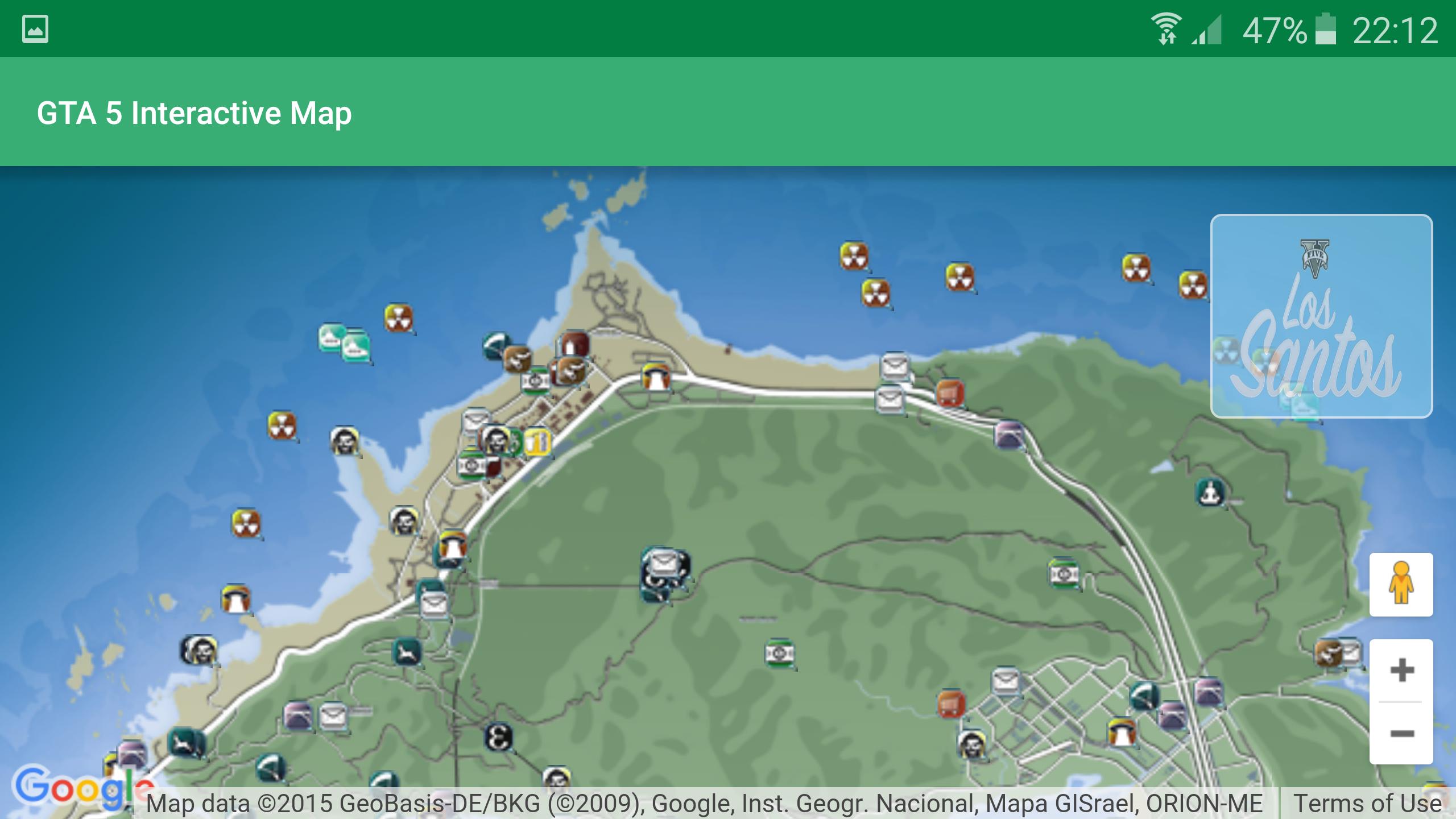
Task: Tap the Wi-Fi status icon
Action: [1167, 28]
